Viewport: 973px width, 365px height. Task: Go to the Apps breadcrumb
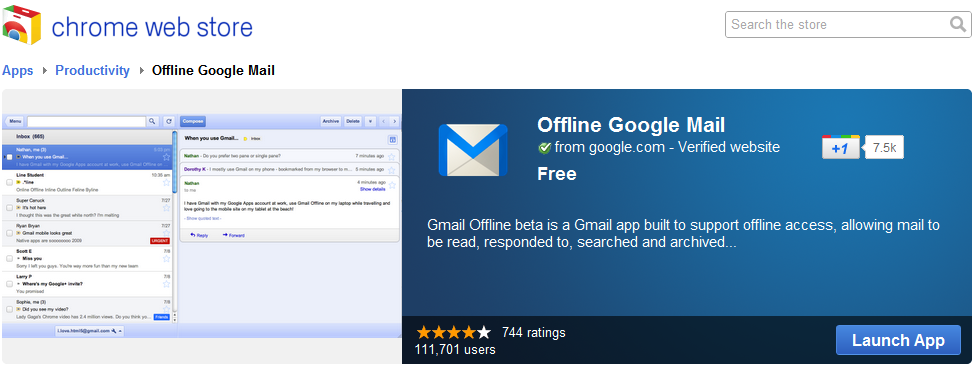click(17, 70)
